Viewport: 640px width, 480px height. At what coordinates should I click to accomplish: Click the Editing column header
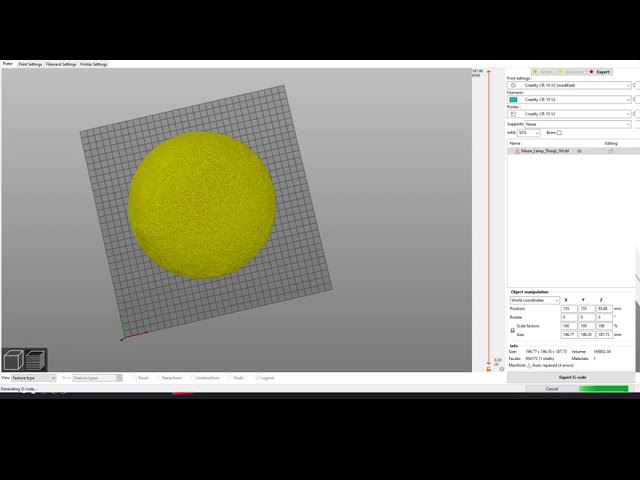(x=611, y=143)
